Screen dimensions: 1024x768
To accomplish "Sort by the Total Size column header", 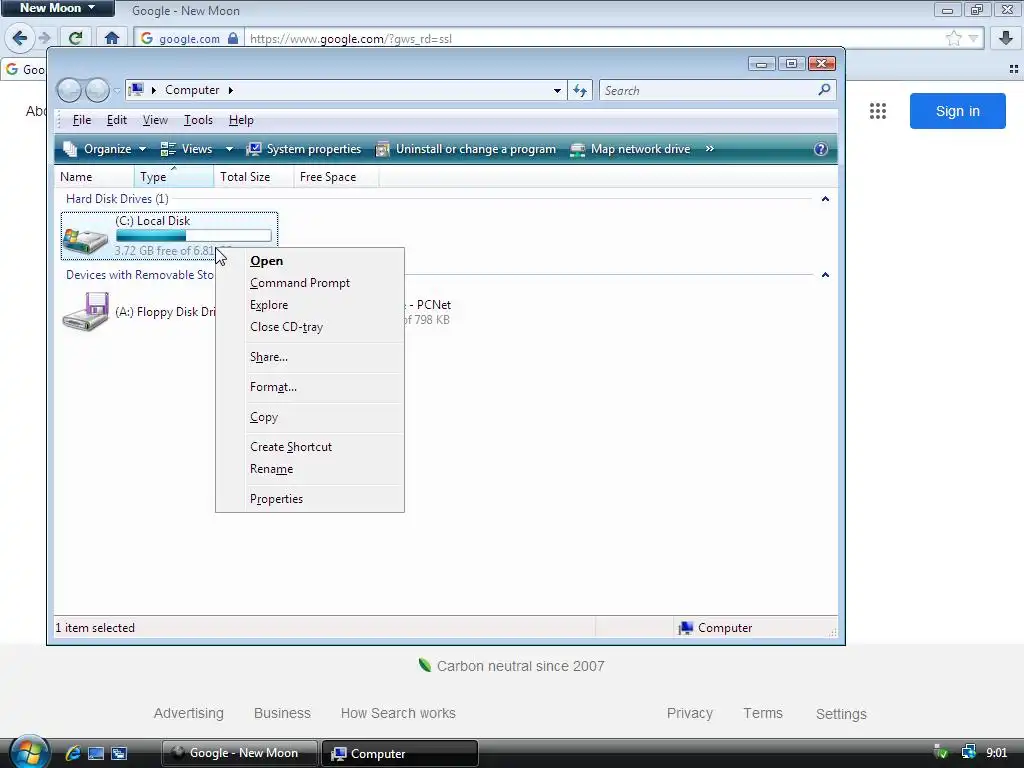I will (x=254, y=177).
